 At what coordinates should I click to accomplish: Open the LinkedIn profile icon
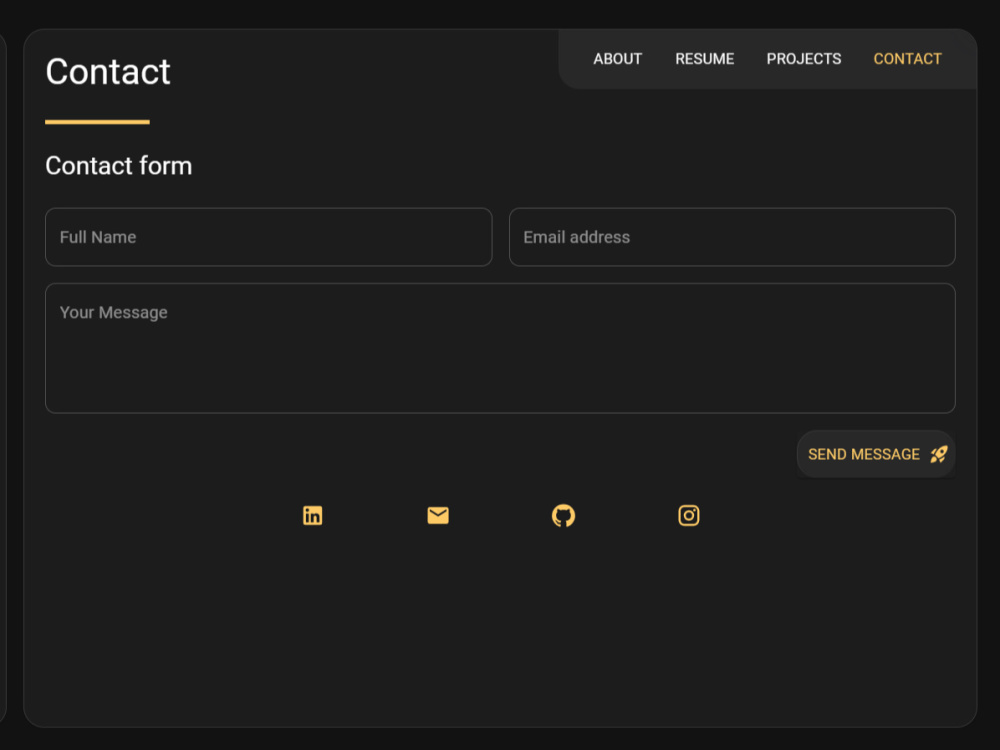[312, 515]
